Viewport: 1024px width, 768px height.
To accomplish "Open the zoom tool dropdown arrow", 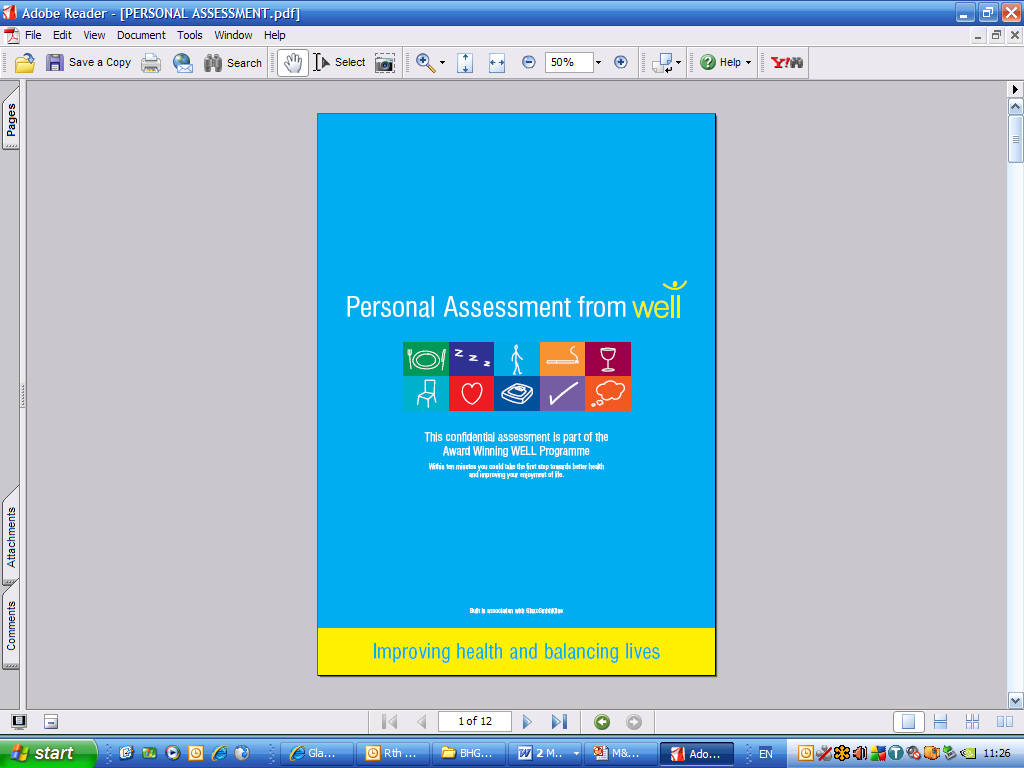I will pos(443,63).
